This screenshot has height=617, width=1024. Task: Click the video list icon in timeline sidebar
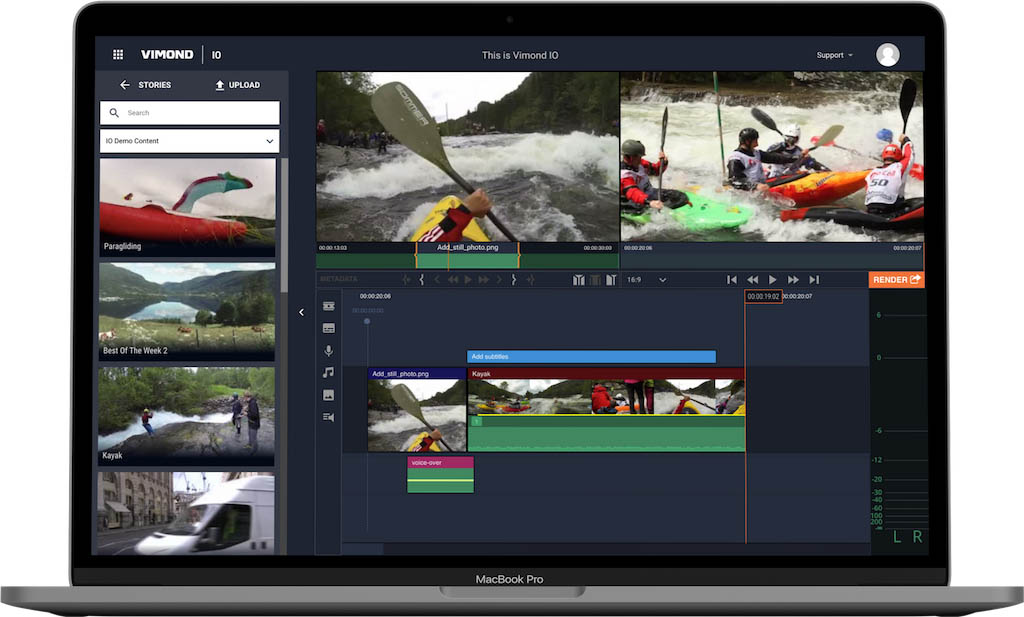click(328, 417)
